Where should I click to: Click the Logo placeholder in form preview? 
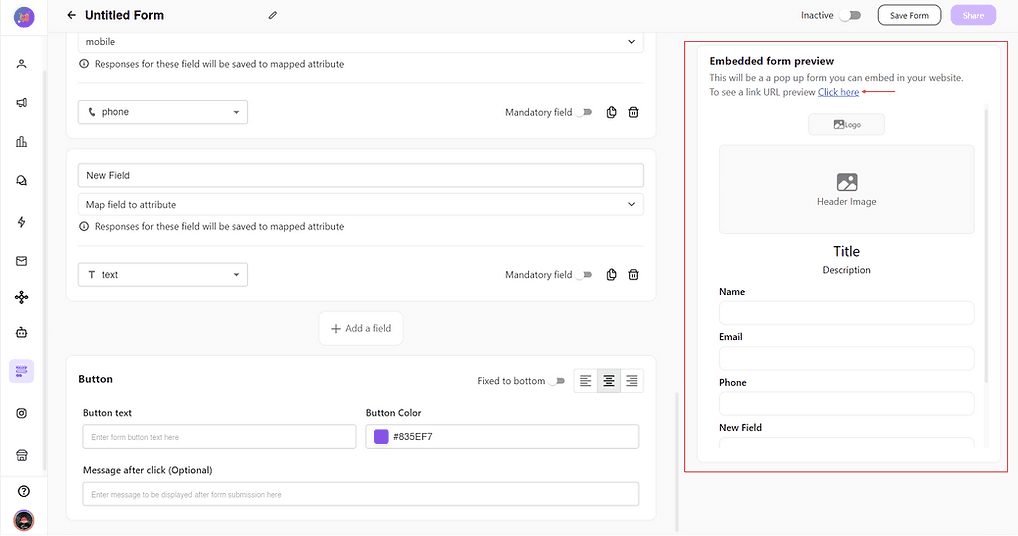847,125
